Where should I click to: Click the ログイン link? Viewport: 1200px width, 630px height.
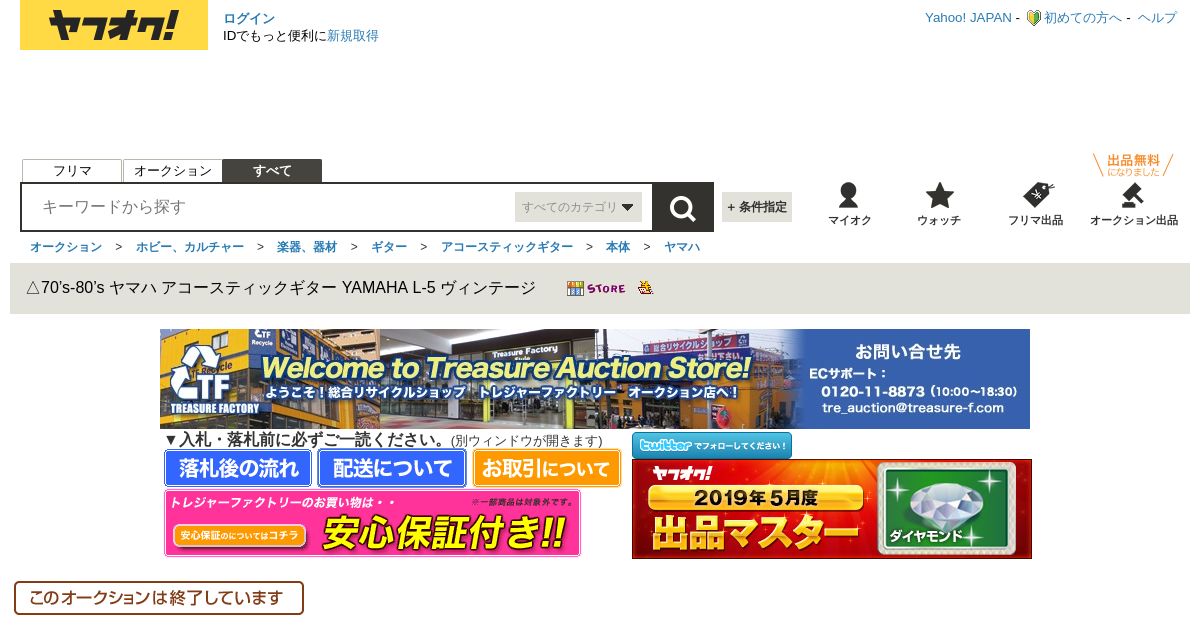point(249,18)
